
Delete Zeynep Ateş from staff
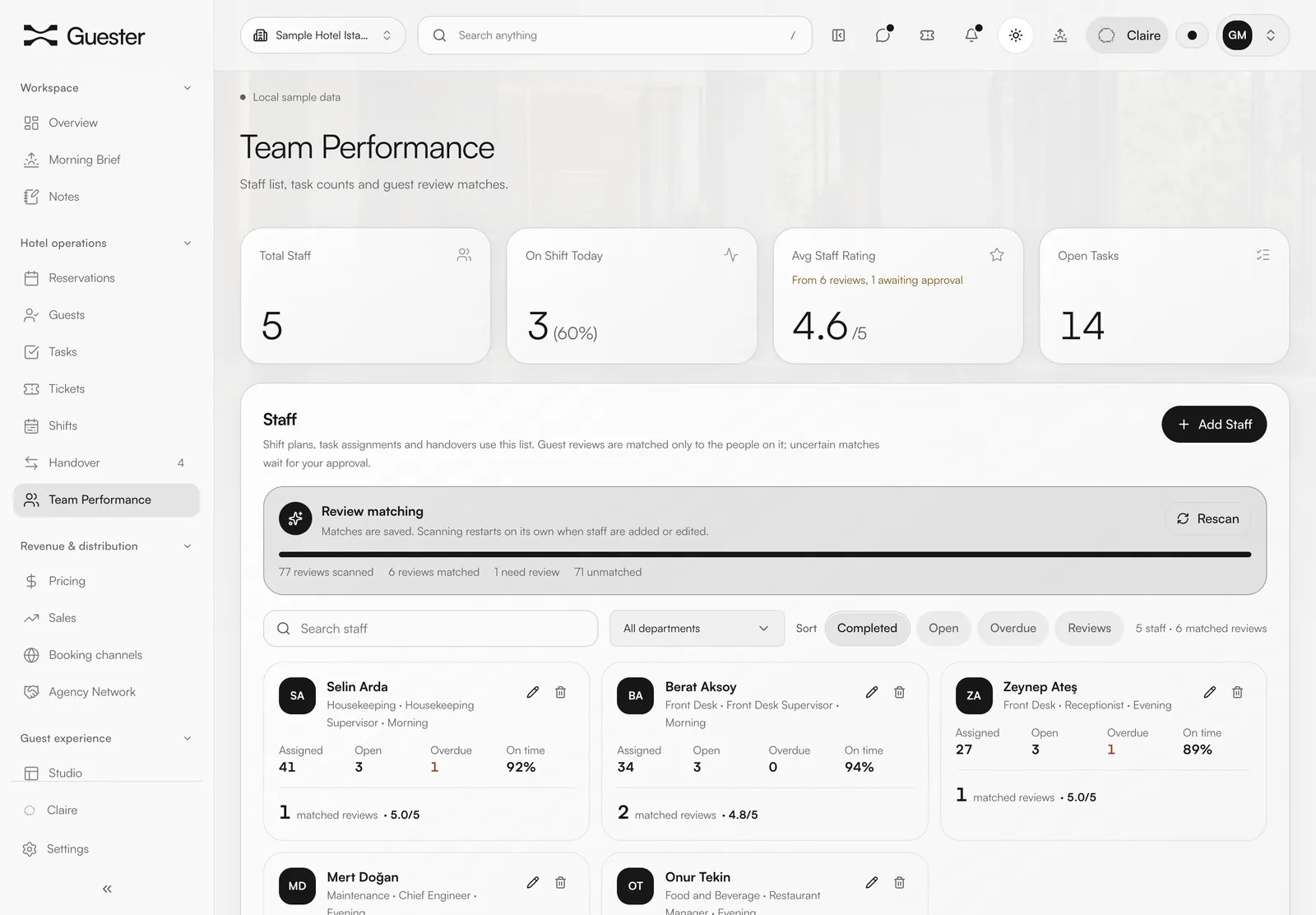[1237, 692]
